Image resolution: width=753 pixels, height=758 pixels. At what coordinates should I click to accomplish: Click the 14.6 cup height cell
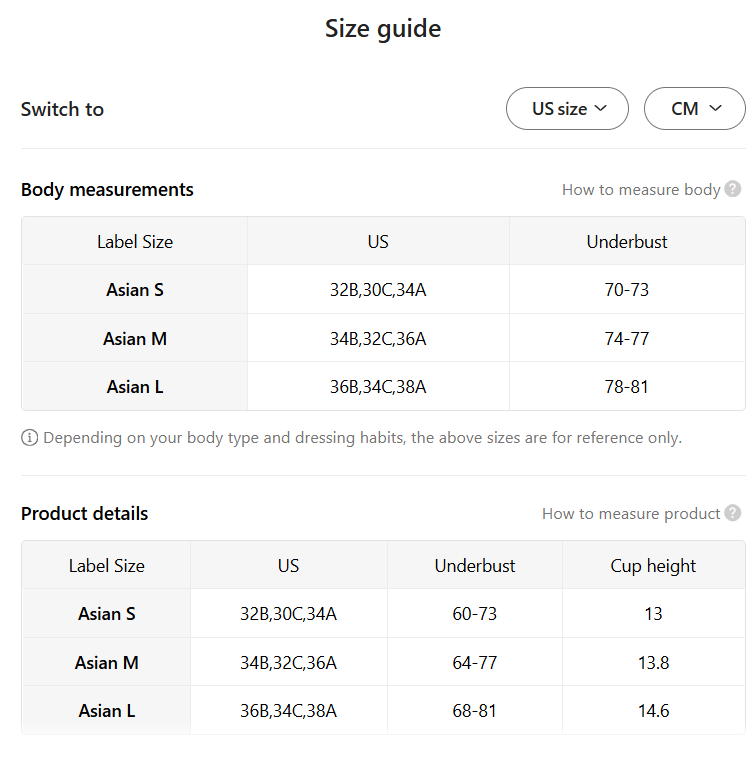pyautogui.click(x=653, y=711)
